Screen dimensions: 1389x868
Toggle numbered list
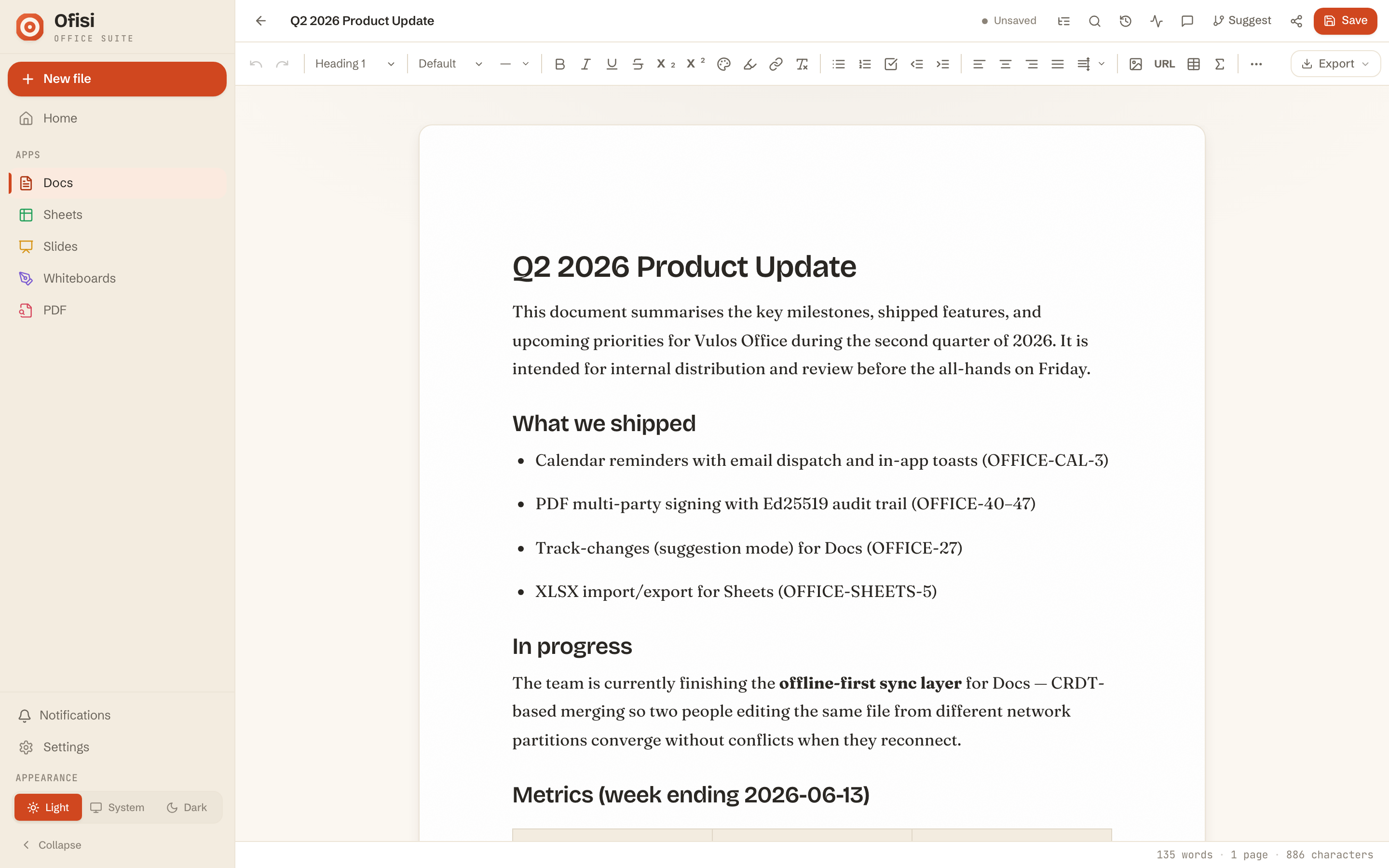(865, 64)
